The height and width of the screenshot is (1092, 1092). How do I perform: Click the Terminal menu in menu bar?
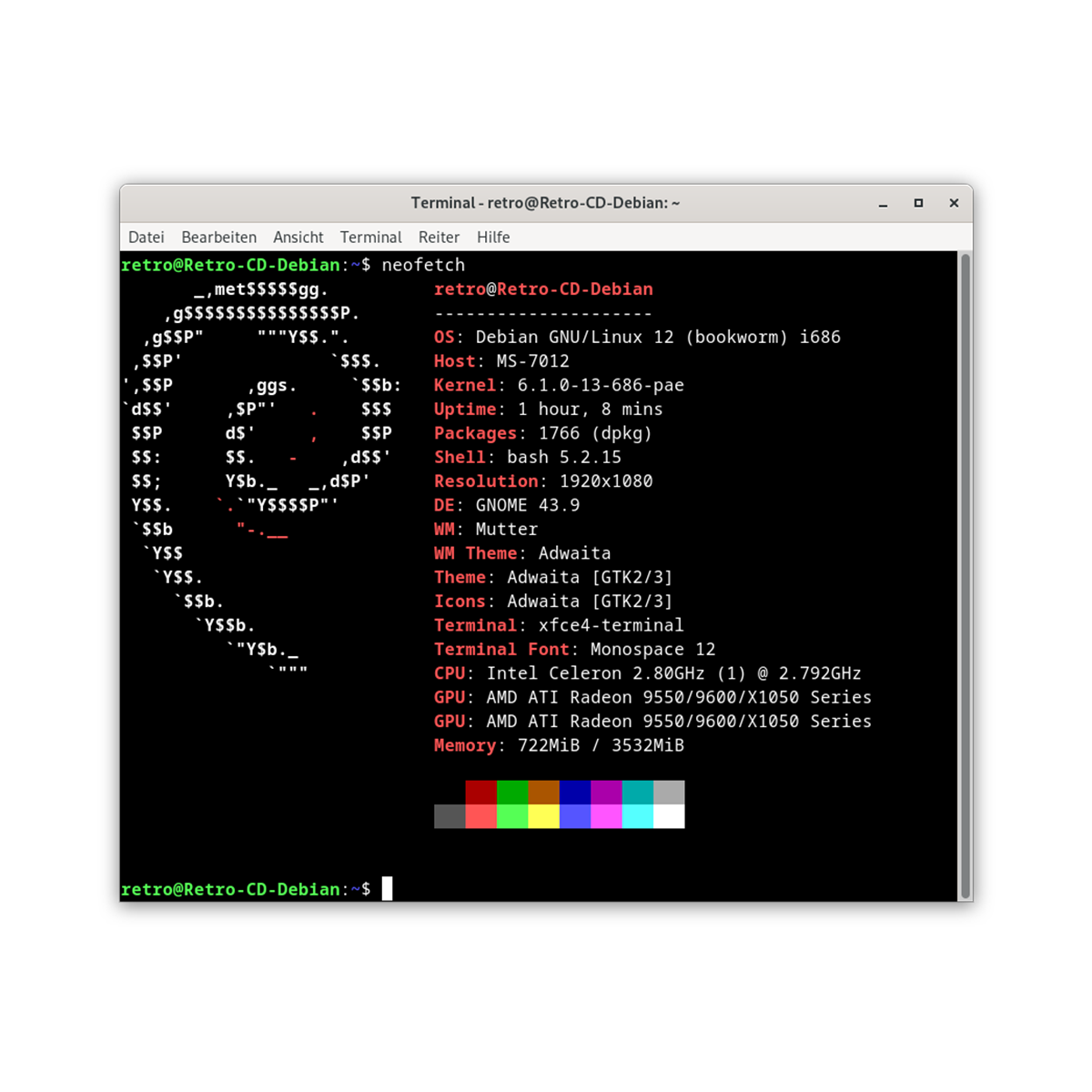click(370, 238)
